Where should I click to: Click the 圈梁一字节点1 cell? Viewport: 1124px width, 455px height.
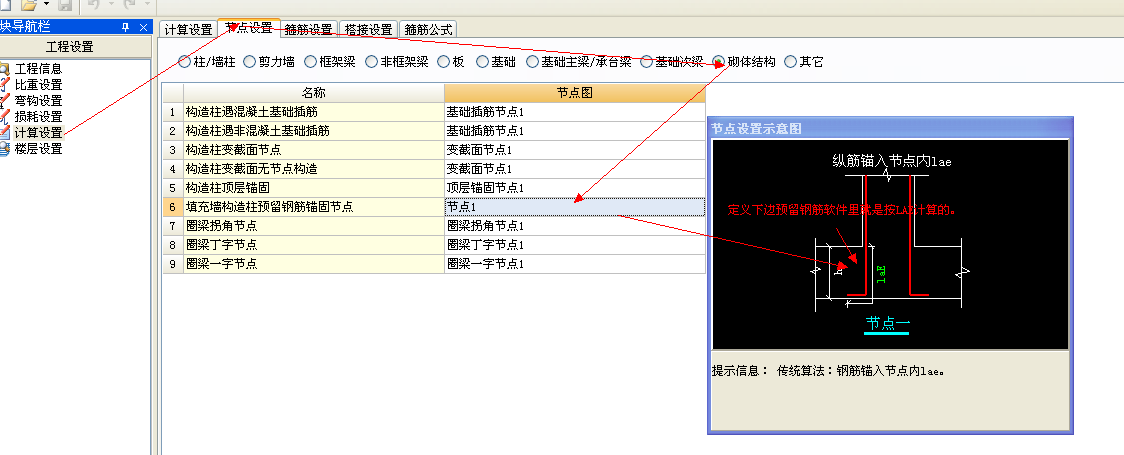coord(575,264)
